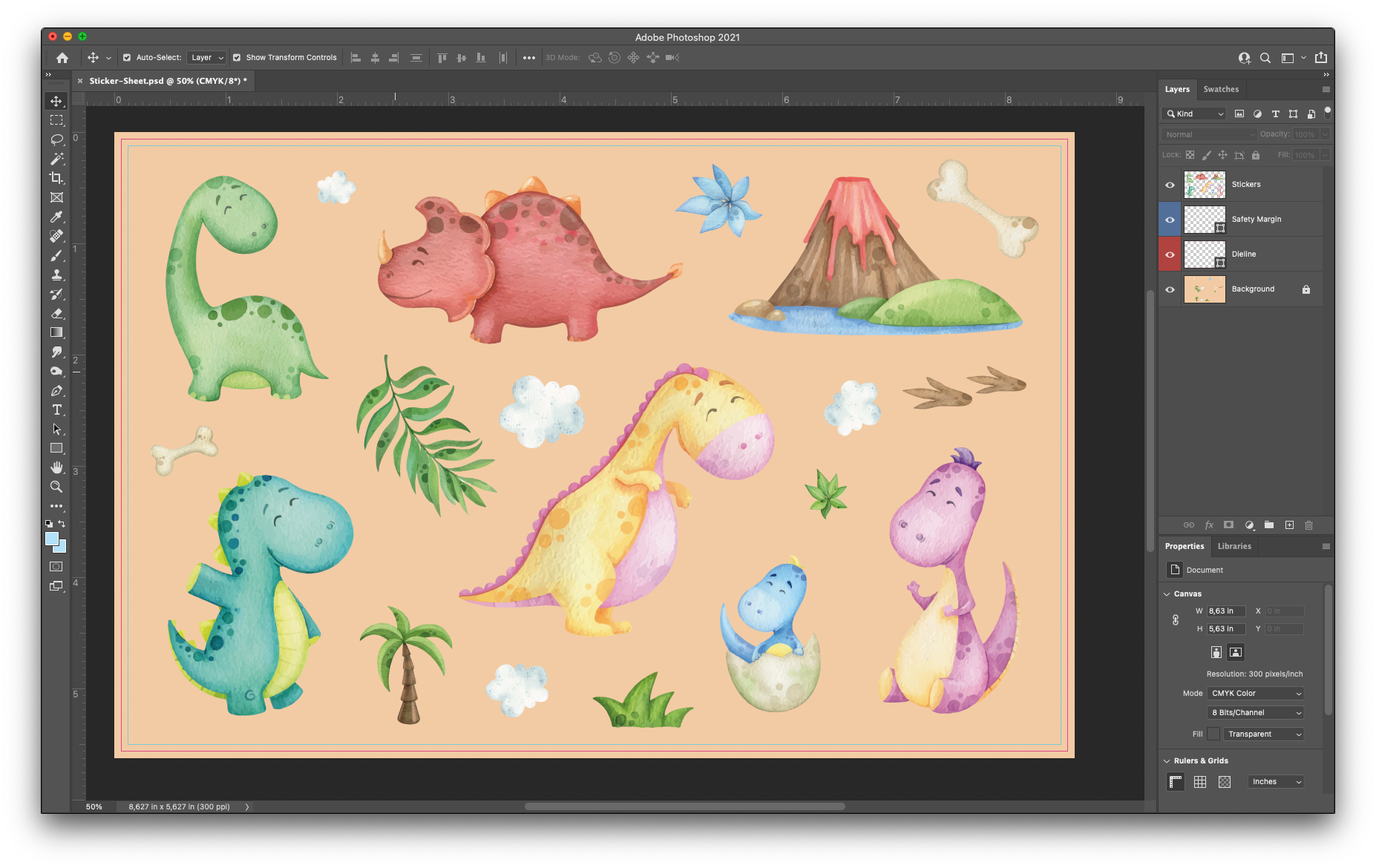Create a new group folder
The width and height of the screenshot is (1376, 868).
tap(1269, 525)
